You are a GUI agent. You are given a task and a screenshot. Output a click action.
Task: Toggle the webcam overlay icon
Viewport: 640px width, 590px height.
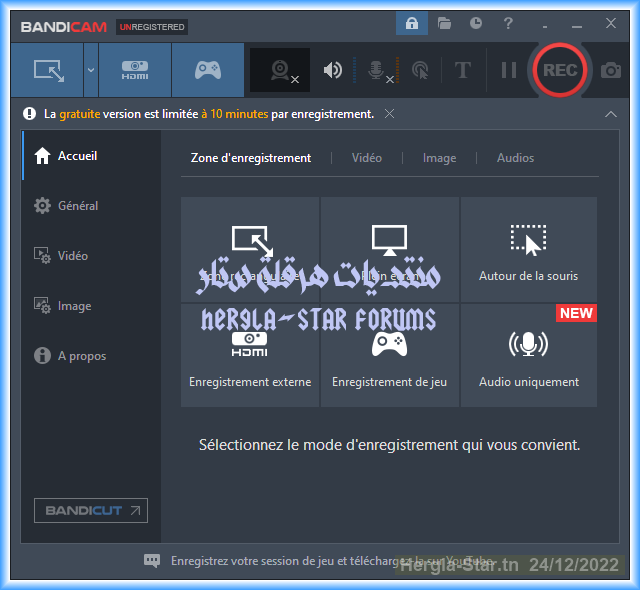(280, 70)
